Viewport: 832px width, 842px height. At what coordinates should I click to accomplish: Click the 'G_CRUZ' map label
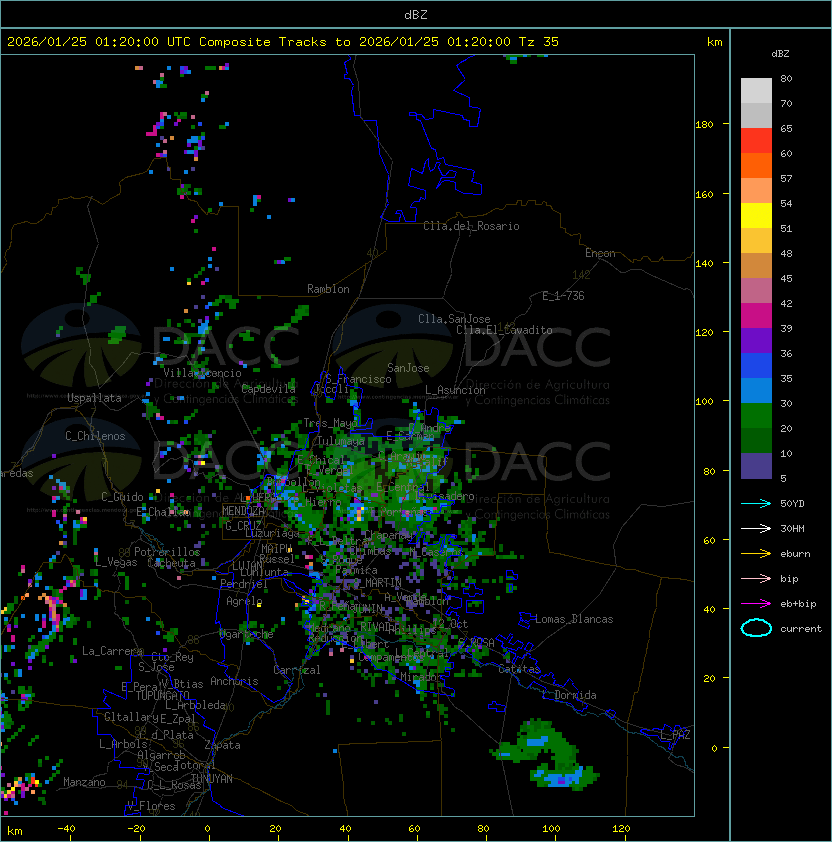coord(243,526)
